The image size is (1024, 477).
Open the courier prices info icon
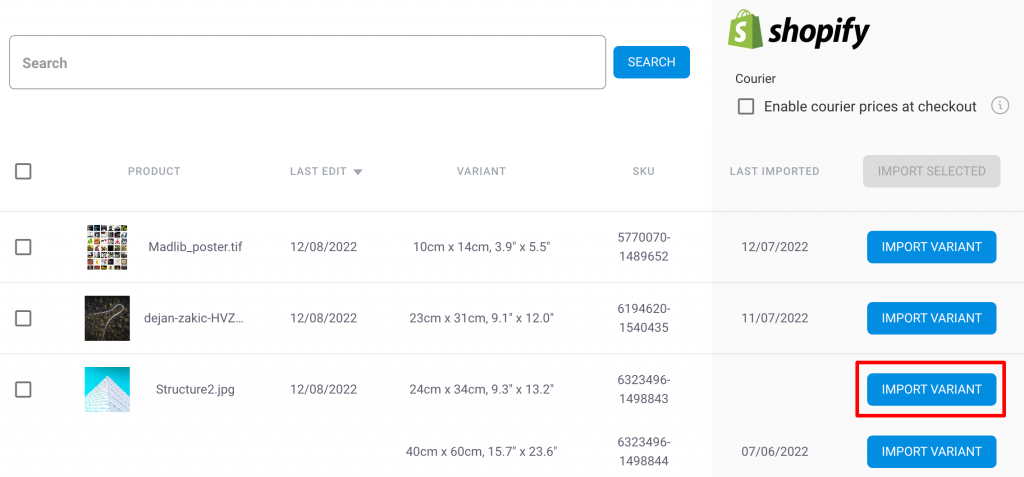998,106
